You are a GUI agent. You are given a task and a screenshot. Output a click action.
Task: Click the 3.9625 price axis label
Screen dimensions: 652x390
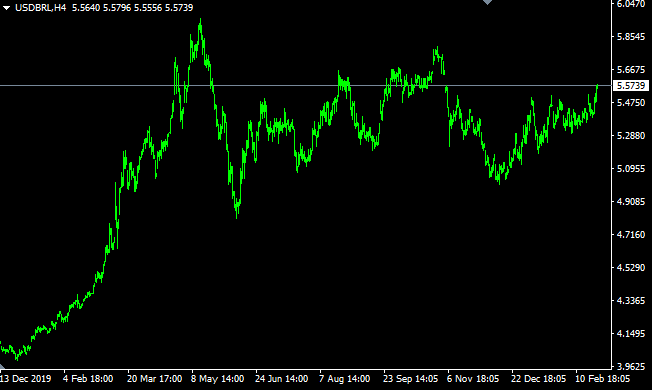tap(631, 366)
